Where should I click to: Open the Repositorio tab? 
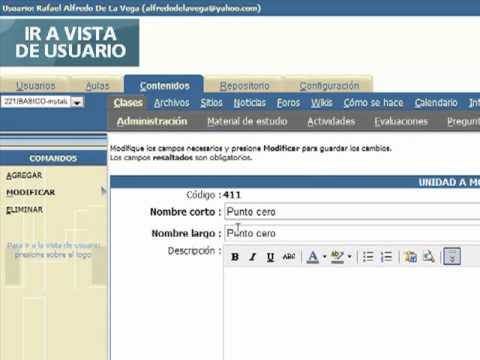click(x=244, y=86)
